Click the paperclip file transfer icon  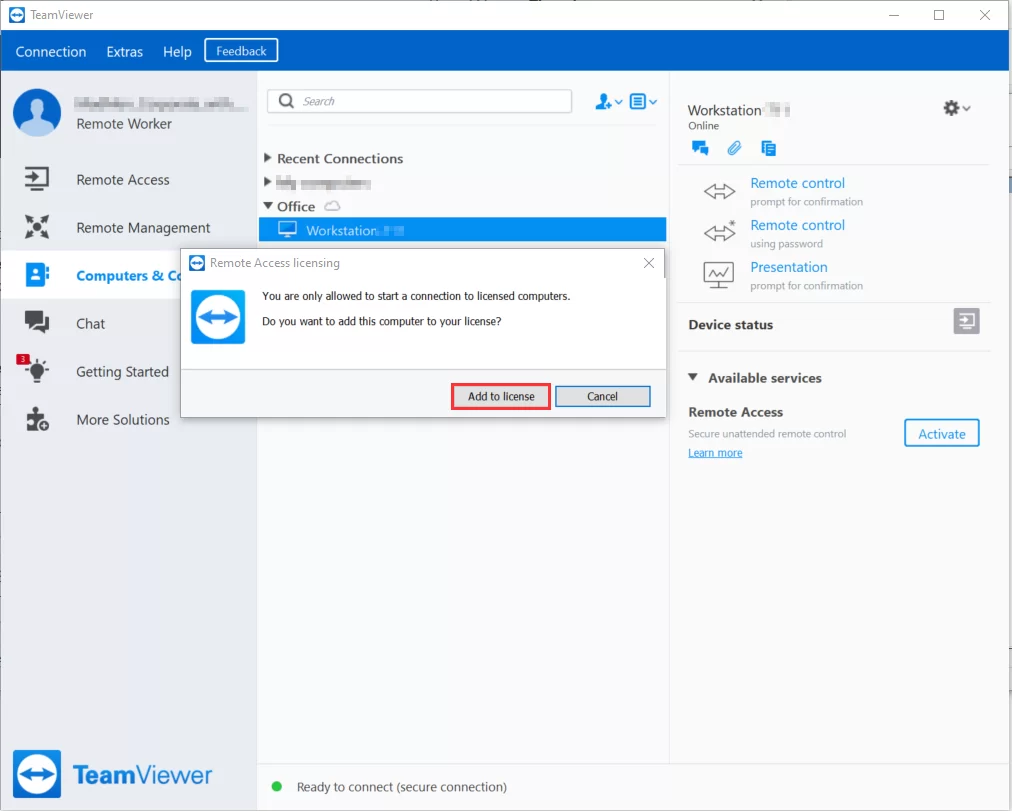tap(734, 148)
